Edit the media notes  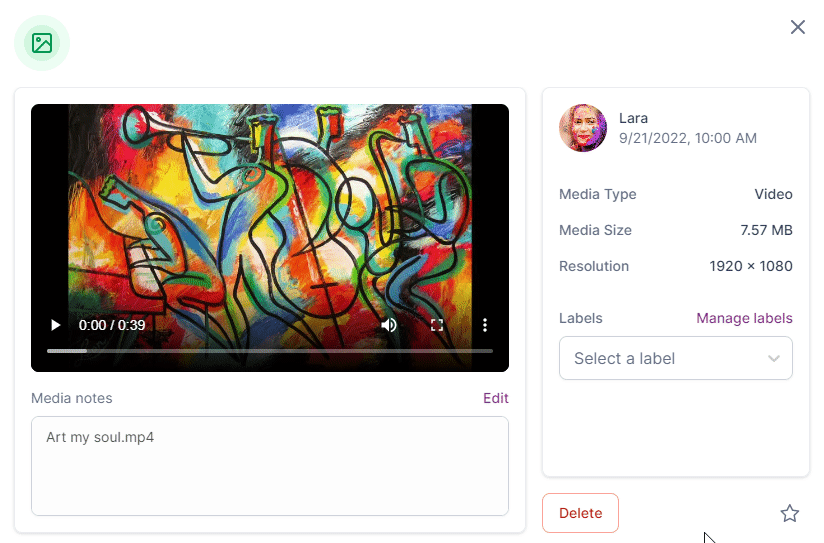point(496,398)
